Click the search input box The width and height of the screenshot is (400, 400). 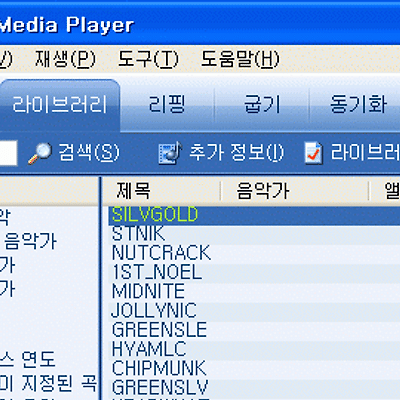(x=8, y=153)
